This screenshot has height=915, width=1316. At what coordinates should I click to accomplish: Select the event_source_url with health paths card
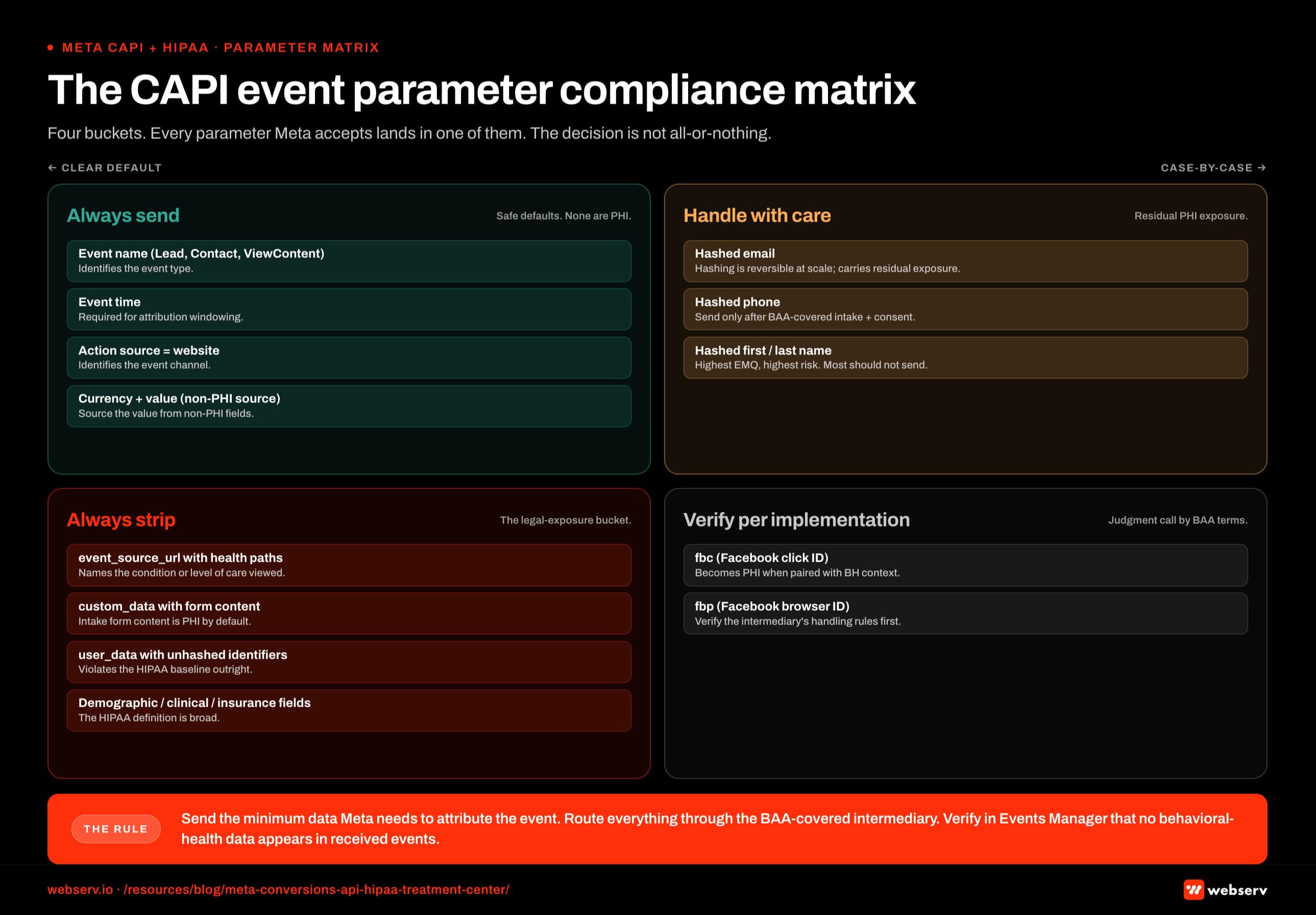tap(349, 565)
